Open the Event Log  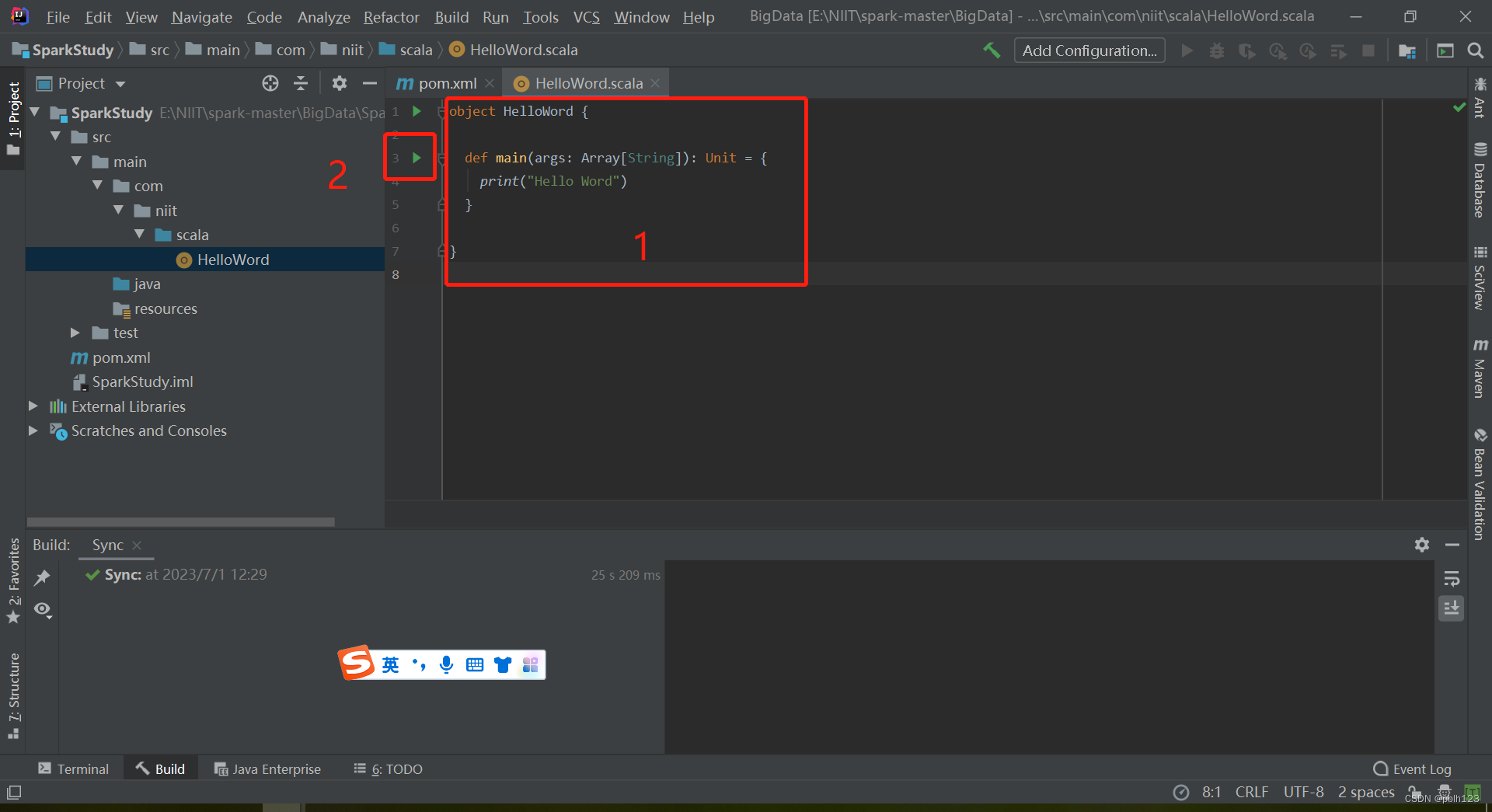(x=1412, y=768)
